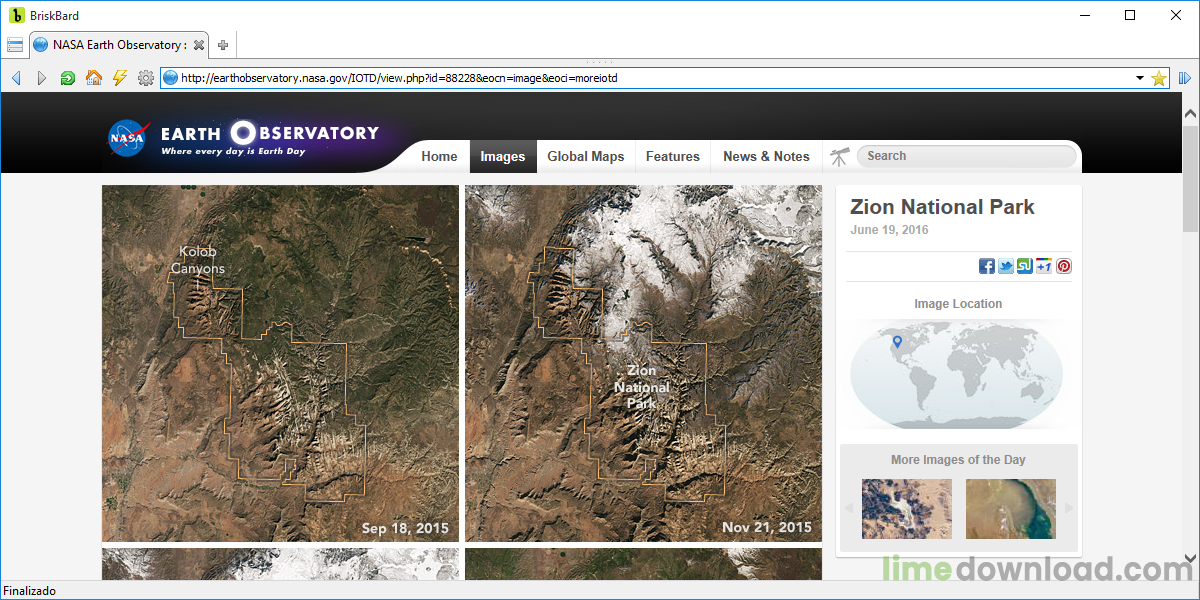Show next More Images with right arrow
1200x600 pixels.
(1068, 508)
